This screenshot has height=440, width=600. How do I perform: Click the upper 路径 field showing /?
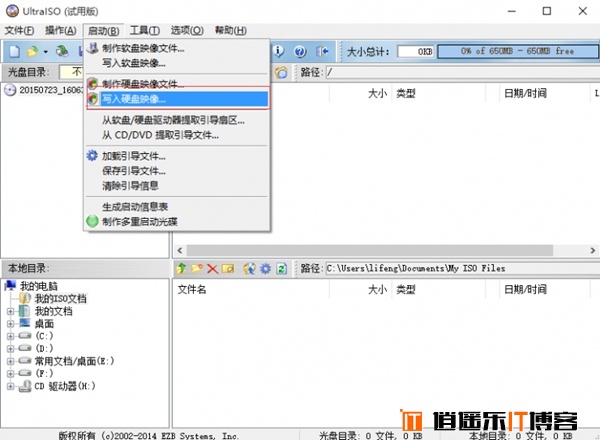tap(462, 72)
